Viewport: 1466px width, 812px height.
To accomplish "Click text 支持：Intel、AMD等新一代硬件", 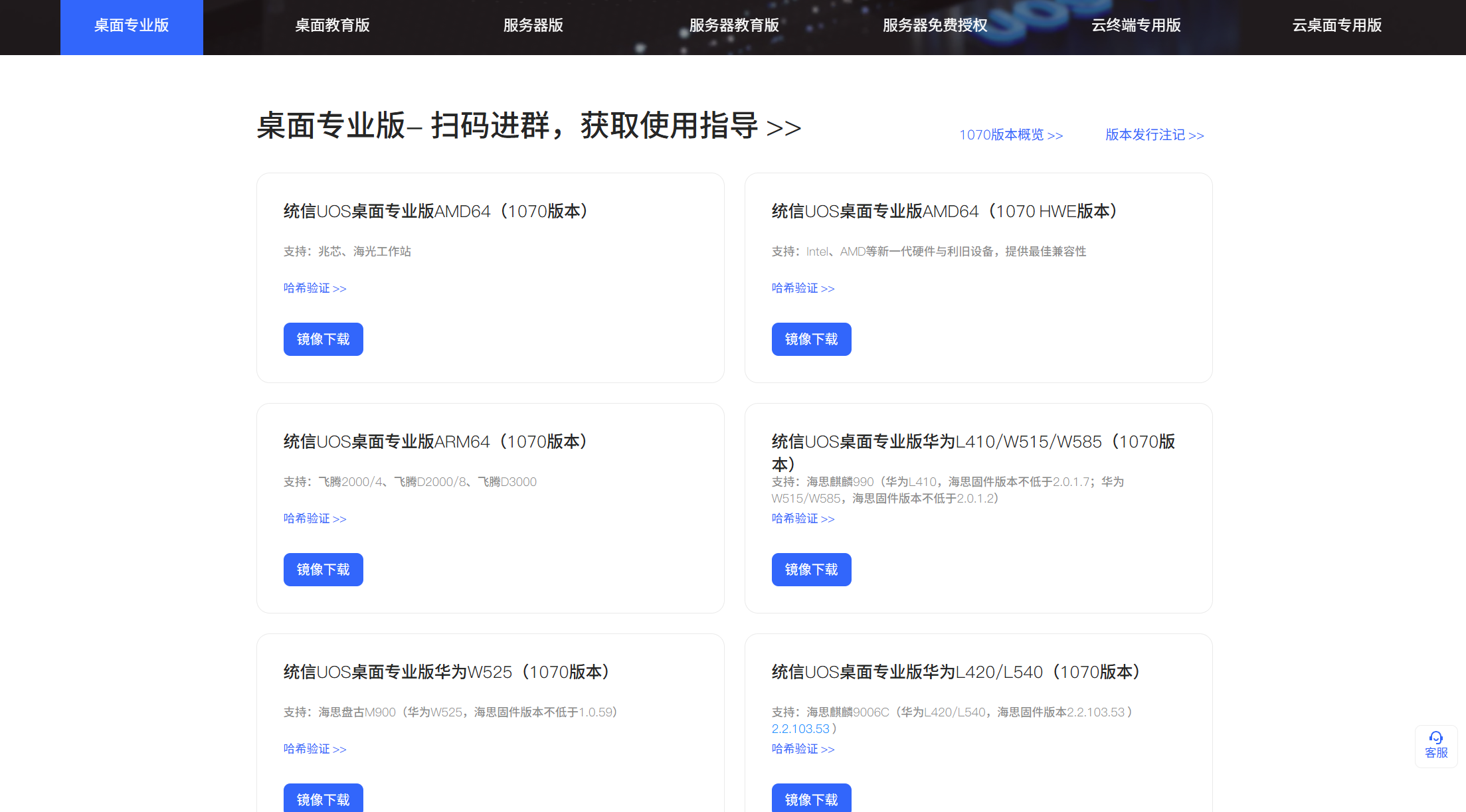I will [929, 251].
